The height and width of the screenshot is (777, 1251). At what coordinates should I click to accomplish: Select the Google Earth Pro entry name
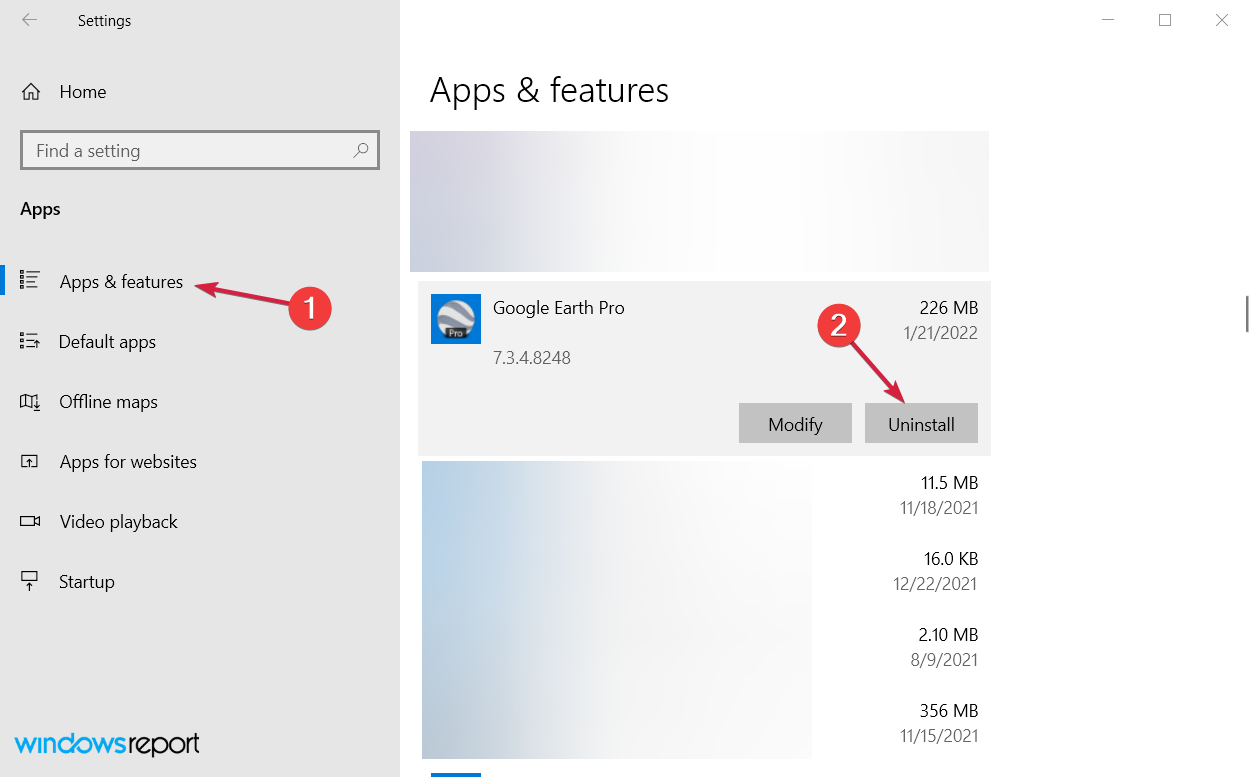tap(559, 308)
